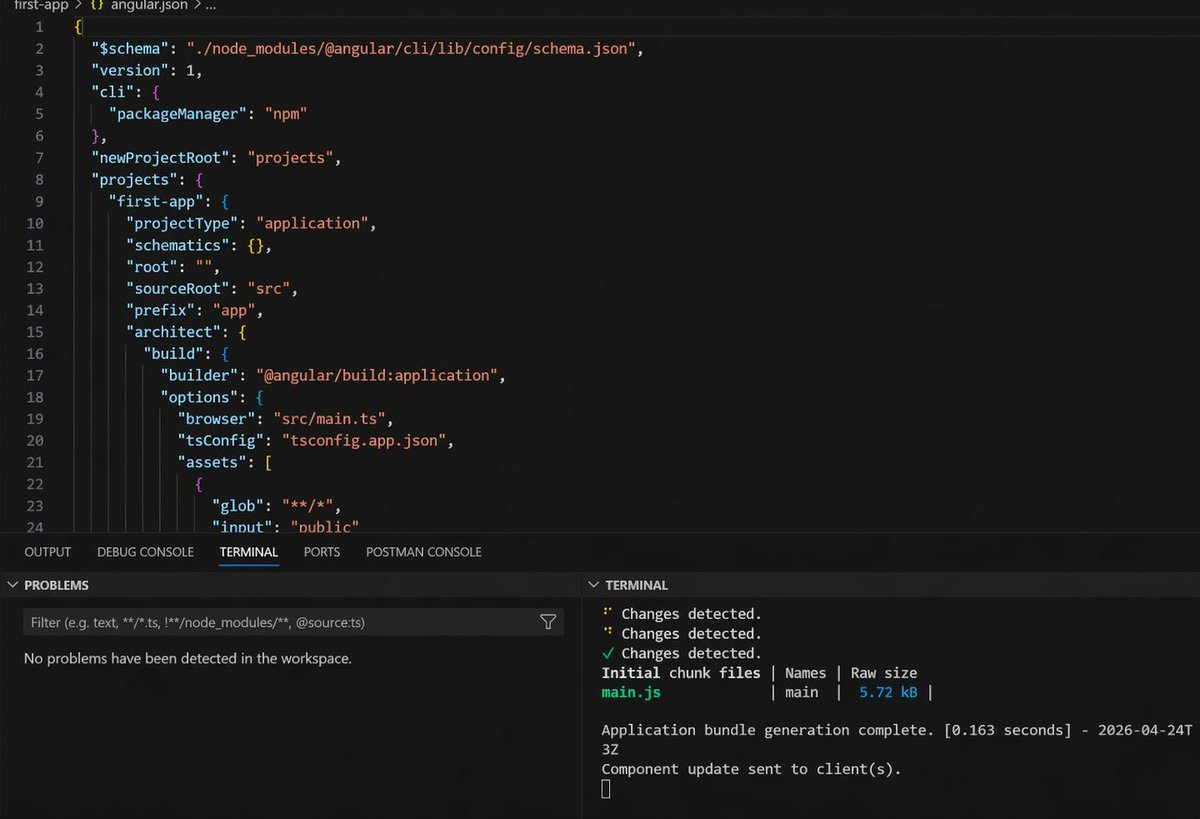Click the breadcrumb ellipsis after angular.json
Screen dimensions: 1200x819
click(x=210, y=5)
